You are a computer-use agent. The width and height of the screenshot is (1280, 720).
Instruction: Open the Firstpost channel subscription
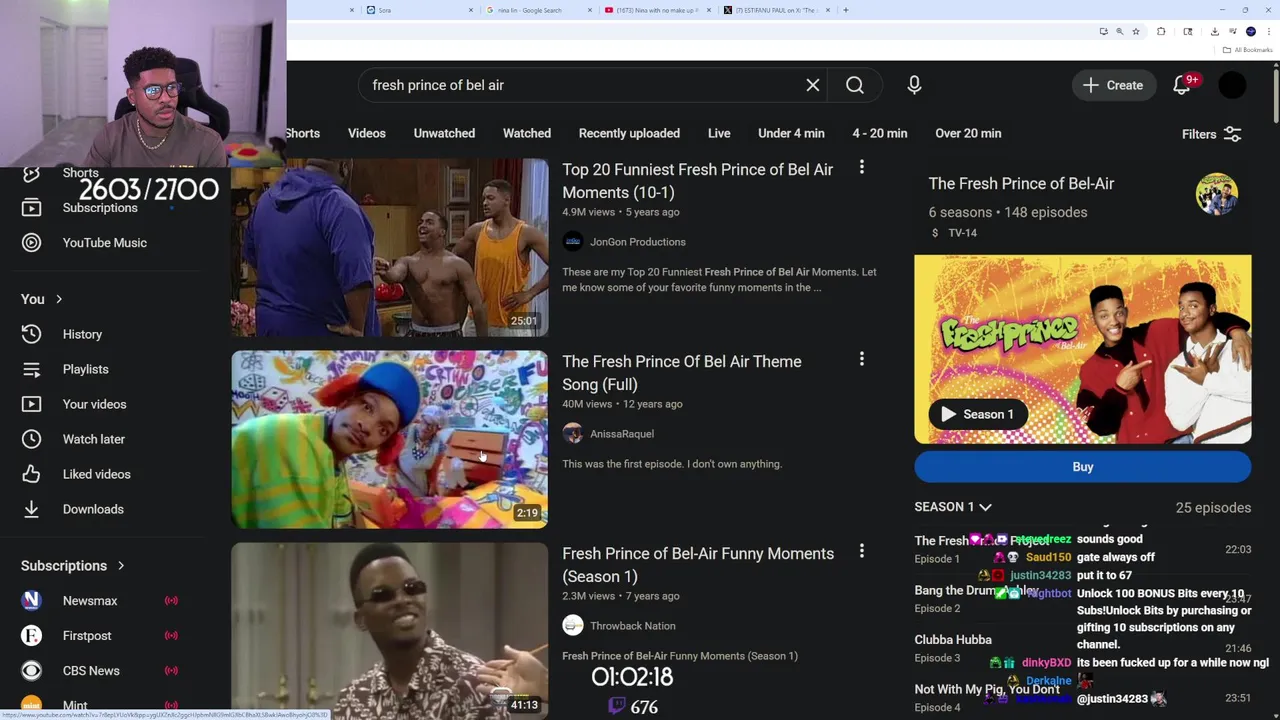pos(87,636)
